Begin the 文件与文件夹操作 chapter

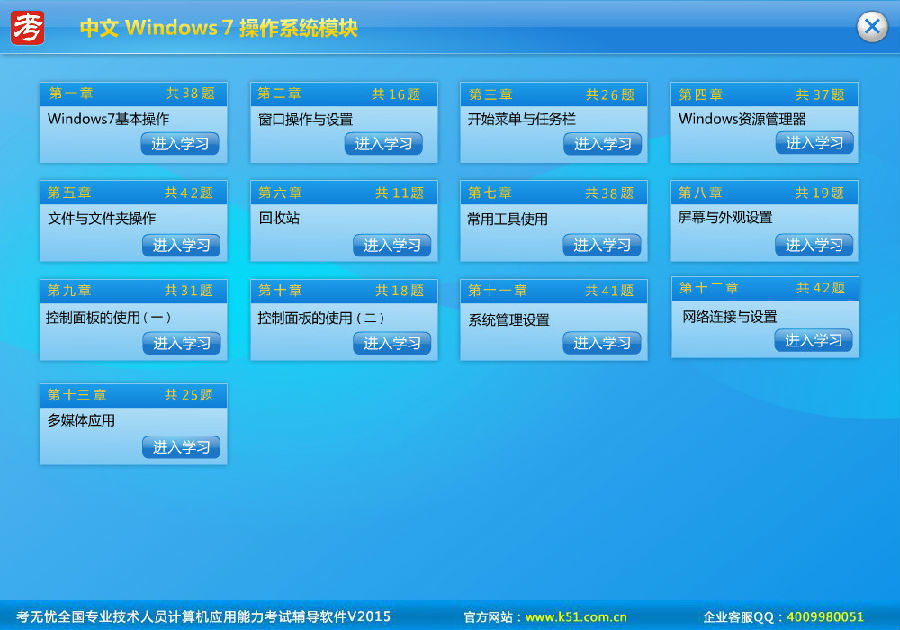tap(181, 245)
